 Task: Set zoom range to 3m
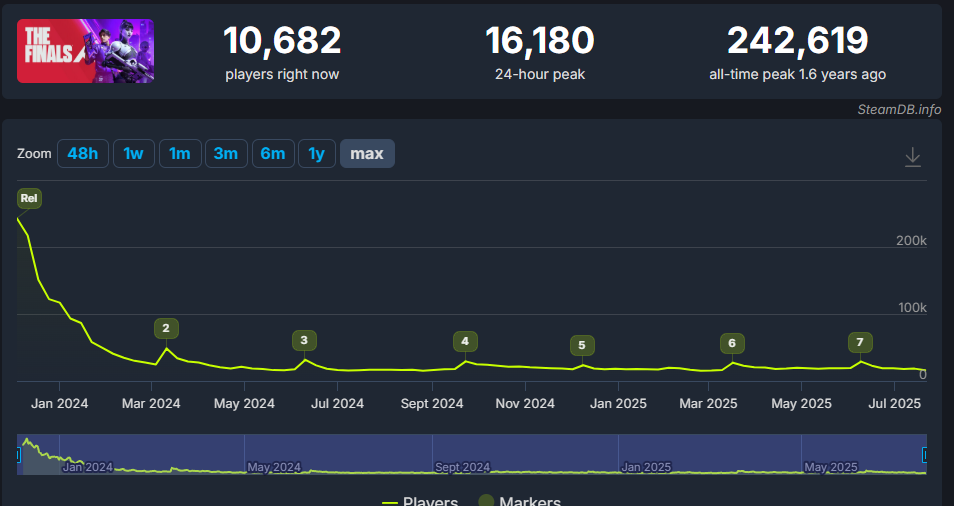pos(226,153)
